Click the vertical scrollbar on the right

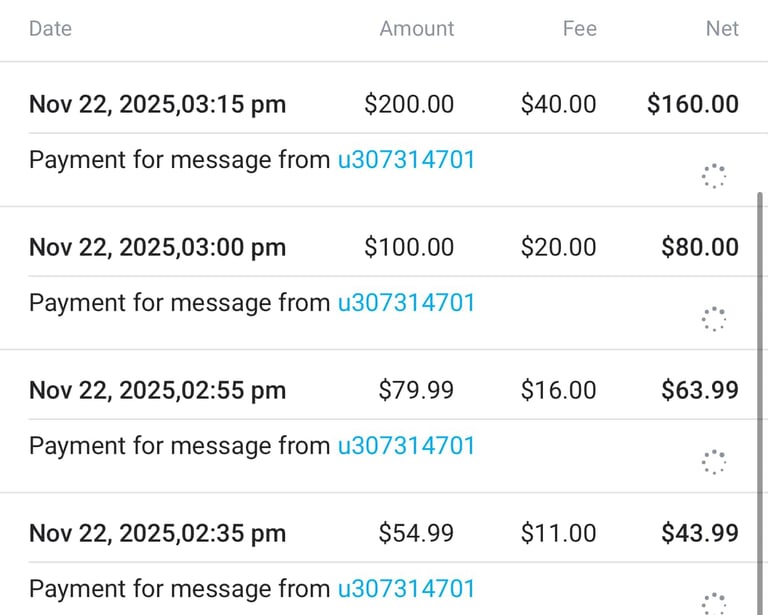pyautogui.click(x=761, y=400)
